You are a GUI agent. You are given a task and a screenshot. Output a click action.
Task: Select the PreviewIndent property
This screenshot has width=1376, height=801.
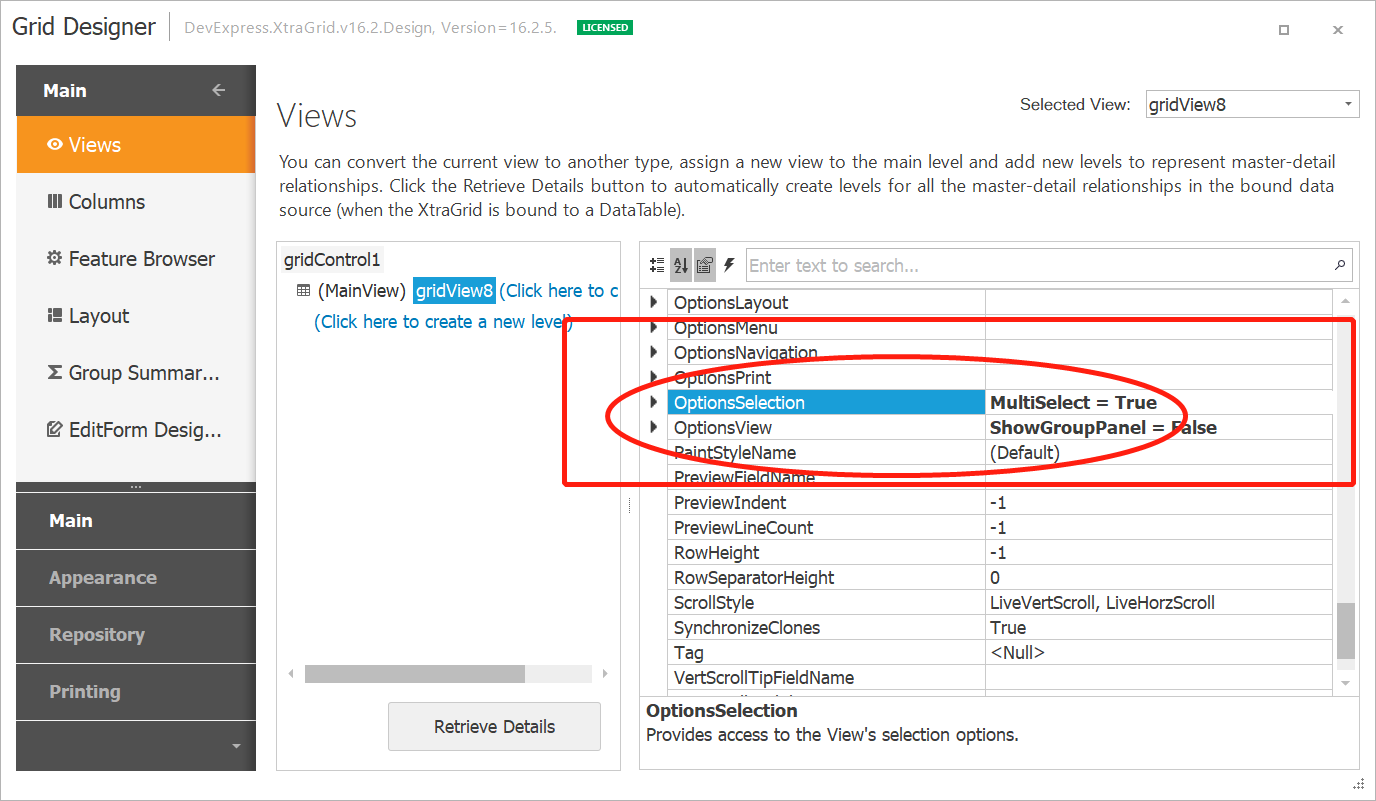[x=730, y=502]
